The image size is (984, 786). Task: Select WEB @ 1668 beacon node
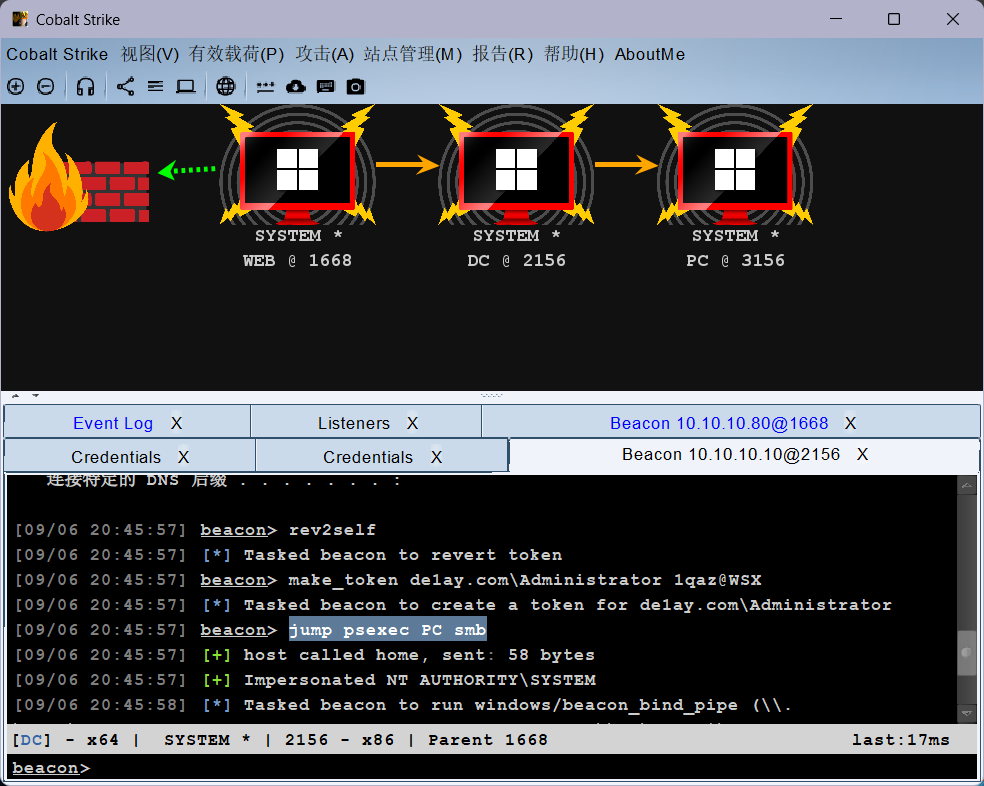(297, 186)
